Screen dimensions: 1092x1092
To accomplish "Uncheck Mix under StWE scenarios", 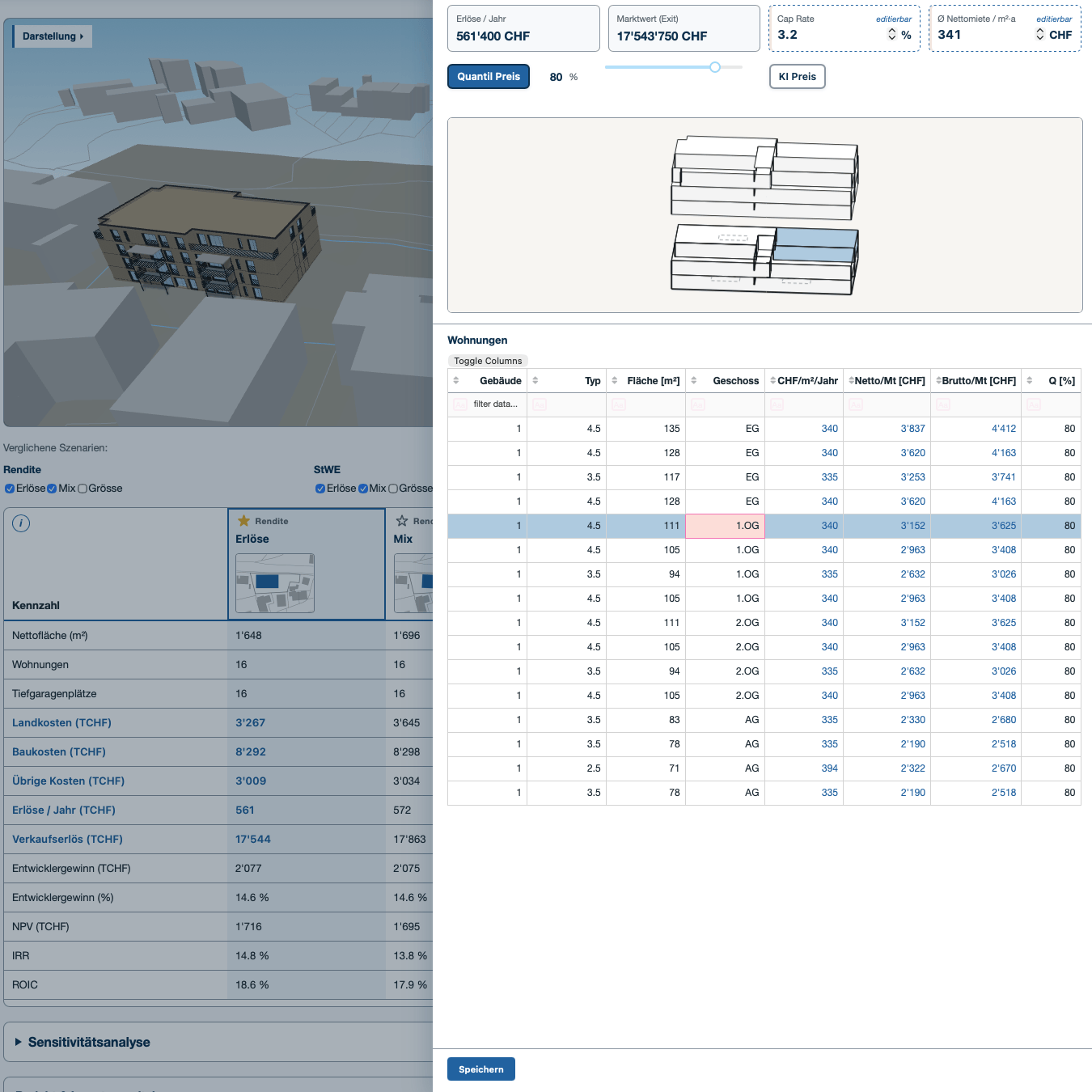I will (363, 489).
